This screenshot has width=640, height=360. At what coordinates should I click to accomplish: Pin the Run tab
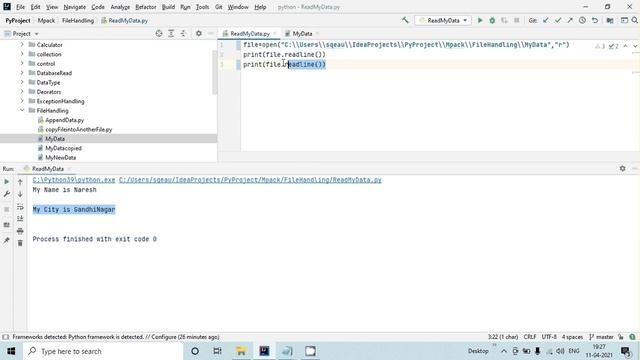coord(7,240)
